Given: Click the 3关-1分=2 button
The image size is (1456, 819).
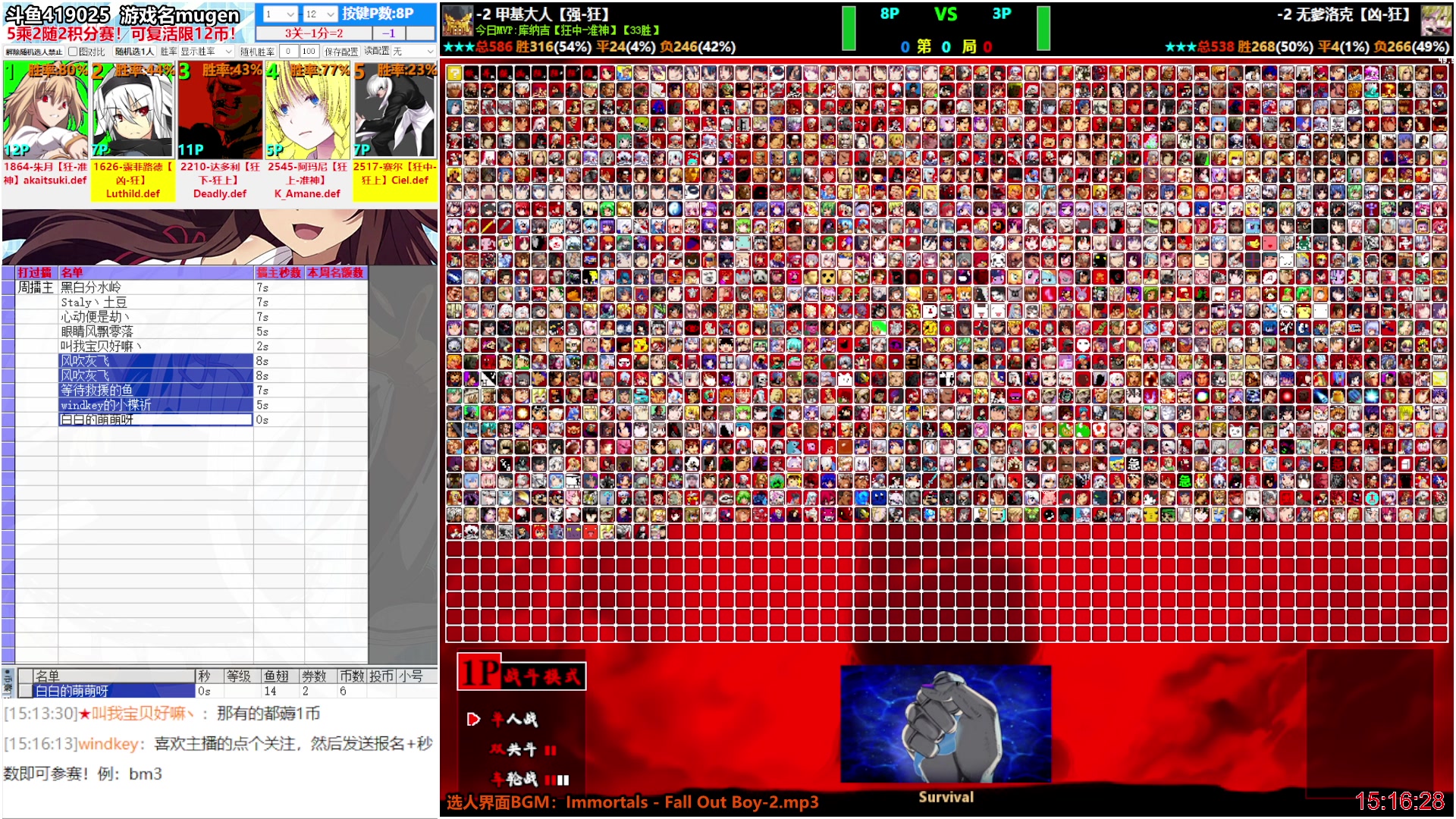Looking at the screenshot, I should point(314,33).
